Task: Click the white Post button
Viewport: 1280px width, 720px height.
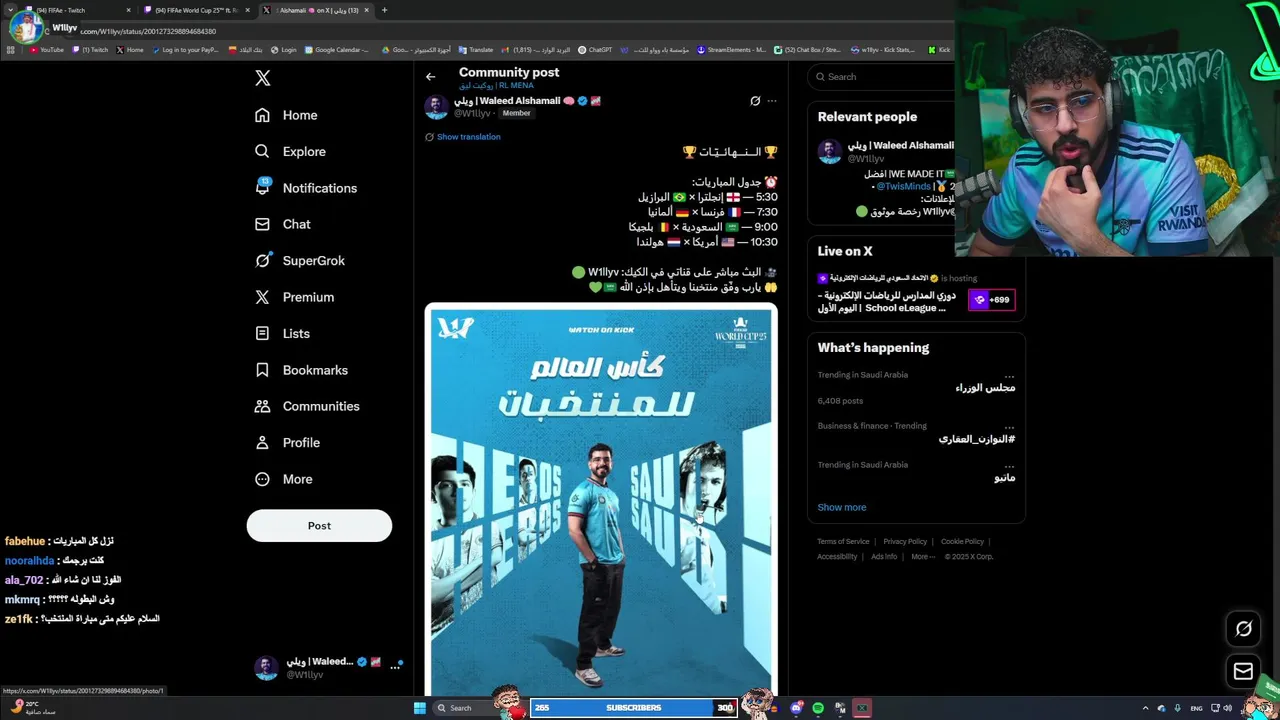Action: [319, 526]
